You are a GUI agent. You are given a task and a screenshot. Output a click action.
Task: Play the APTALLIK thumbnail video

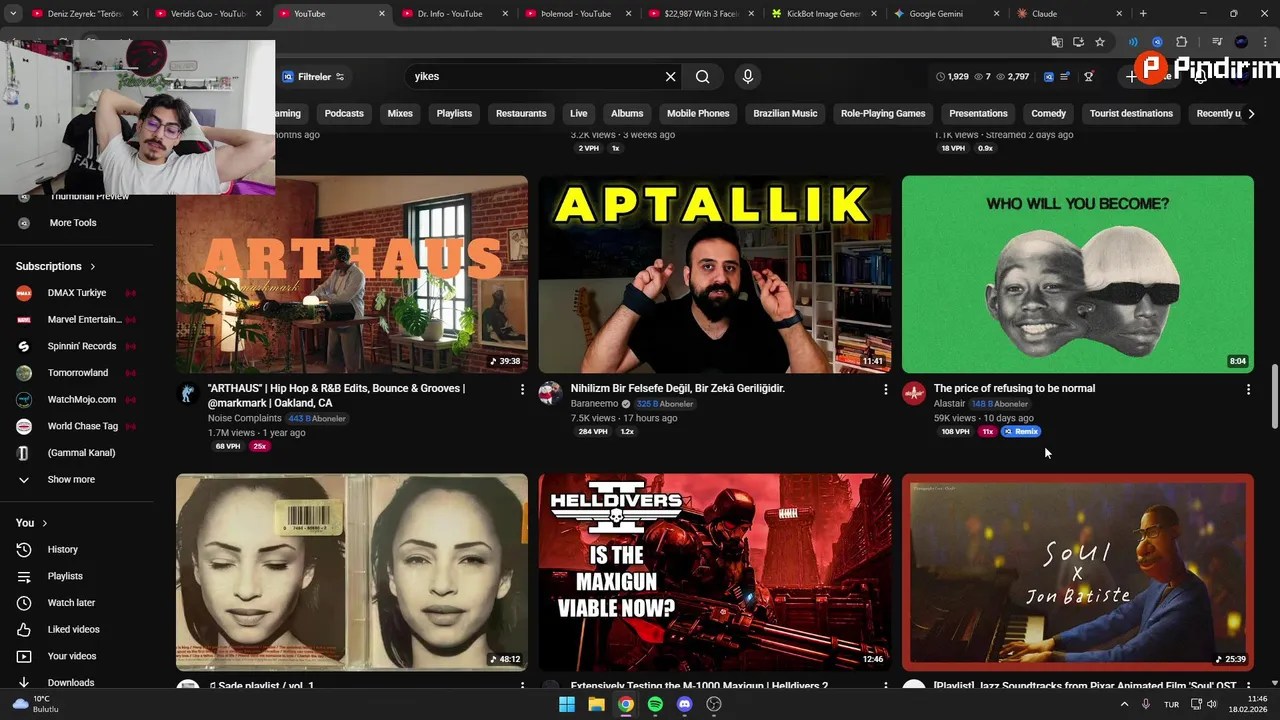(715, 275)
